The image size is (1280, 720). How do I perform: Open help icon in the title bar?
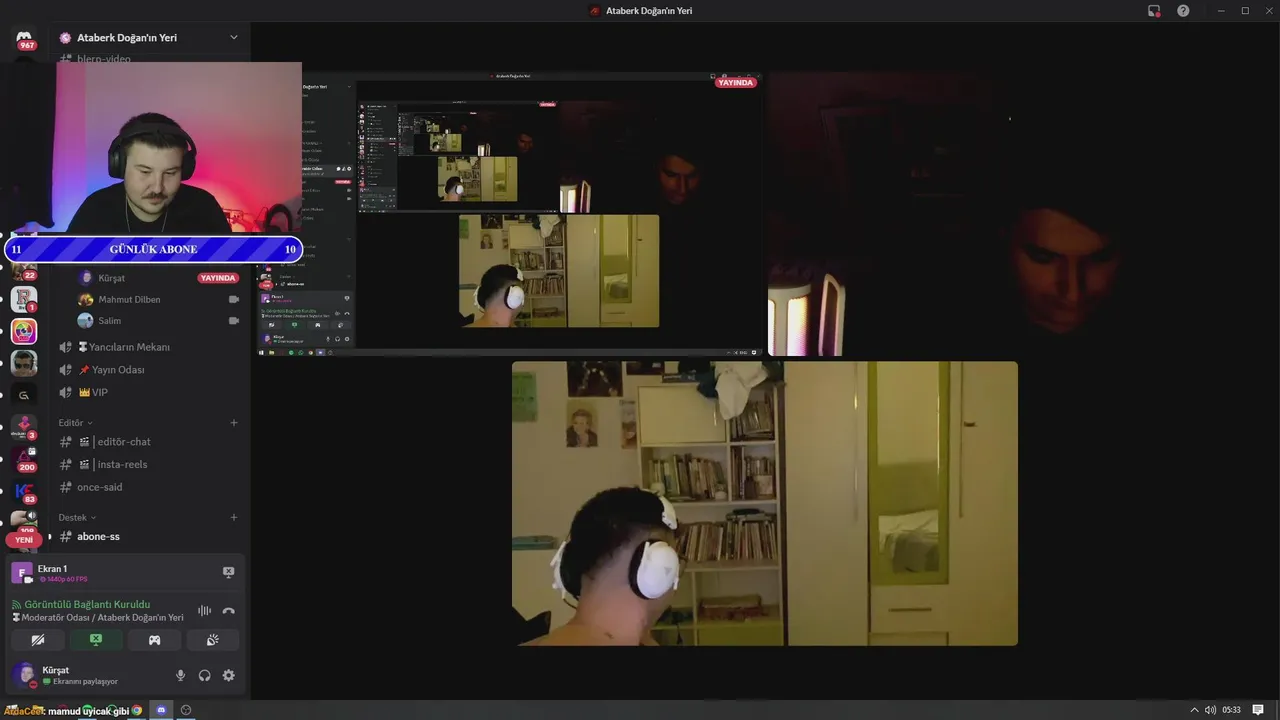click(x=1183, y=11)
